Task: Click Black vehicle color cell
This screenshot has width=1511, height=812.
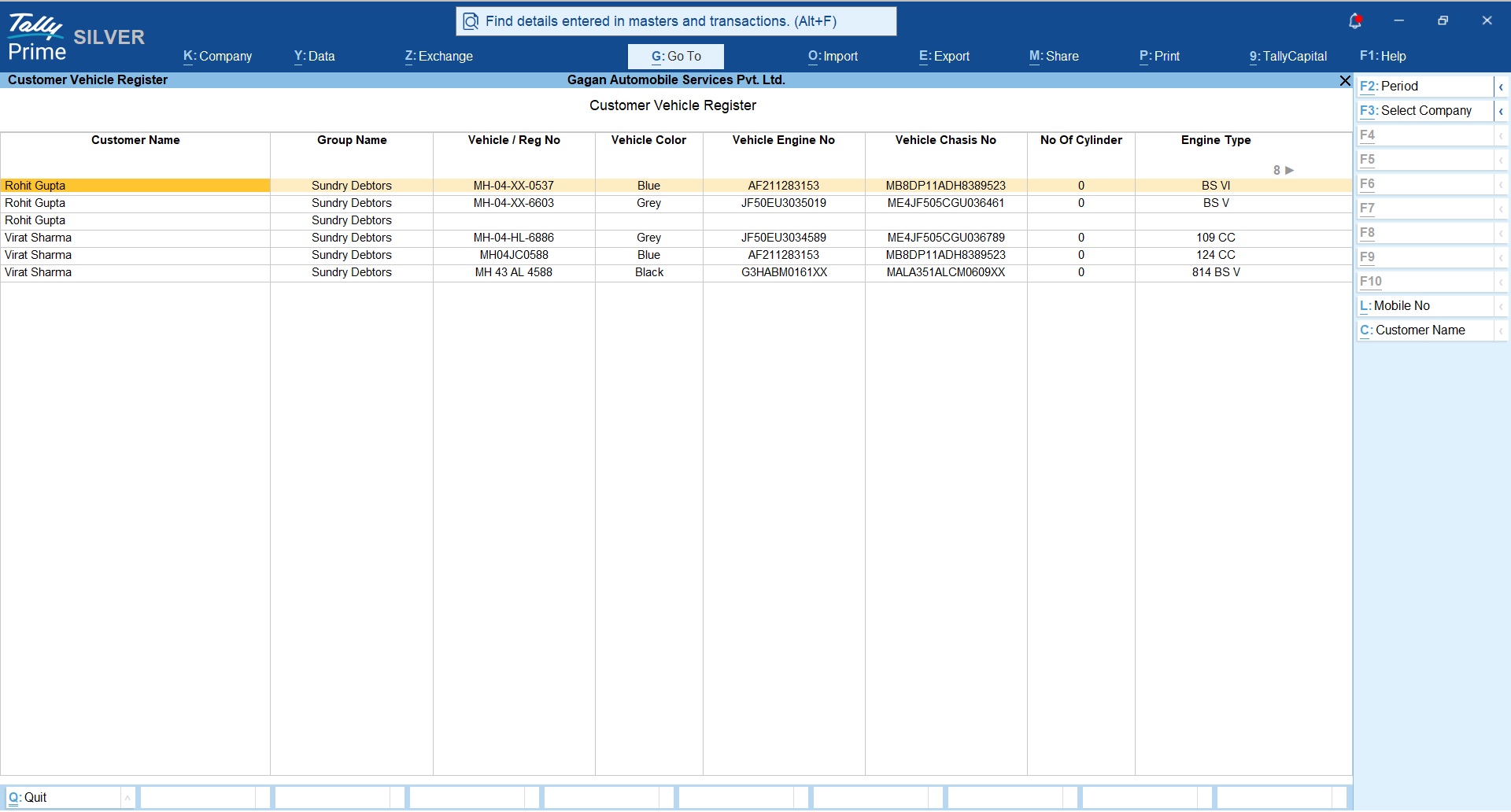Action: click(649, 272)
